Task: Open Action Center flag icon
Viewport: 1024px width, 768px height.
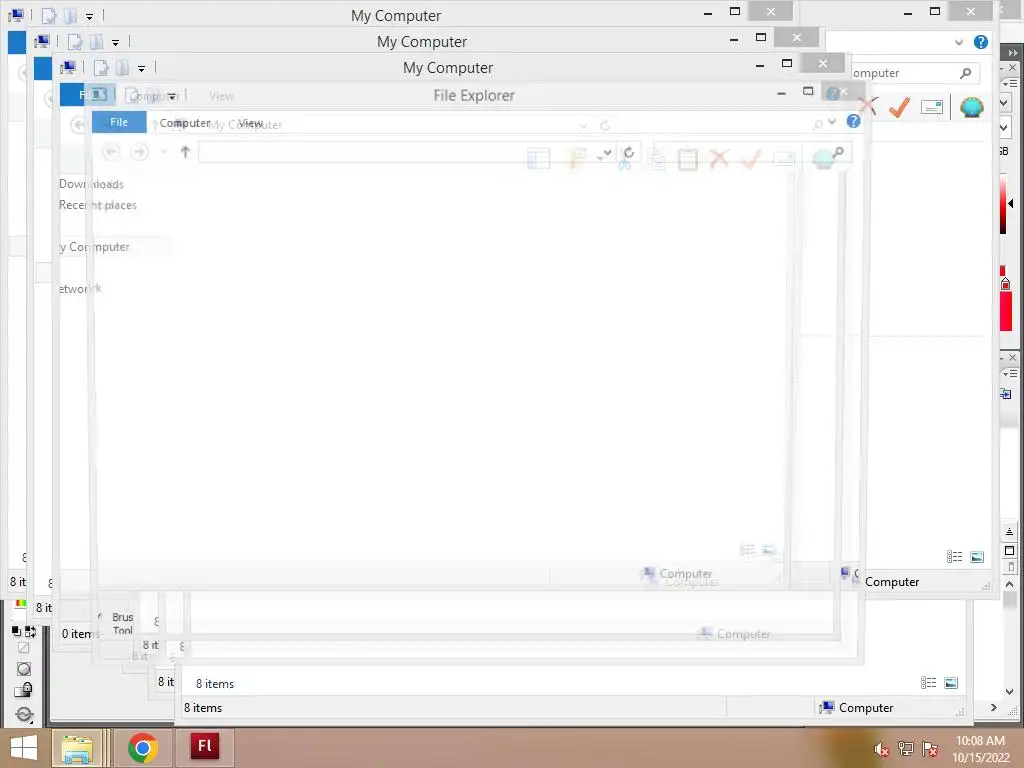Action: [x=929, y=749]
